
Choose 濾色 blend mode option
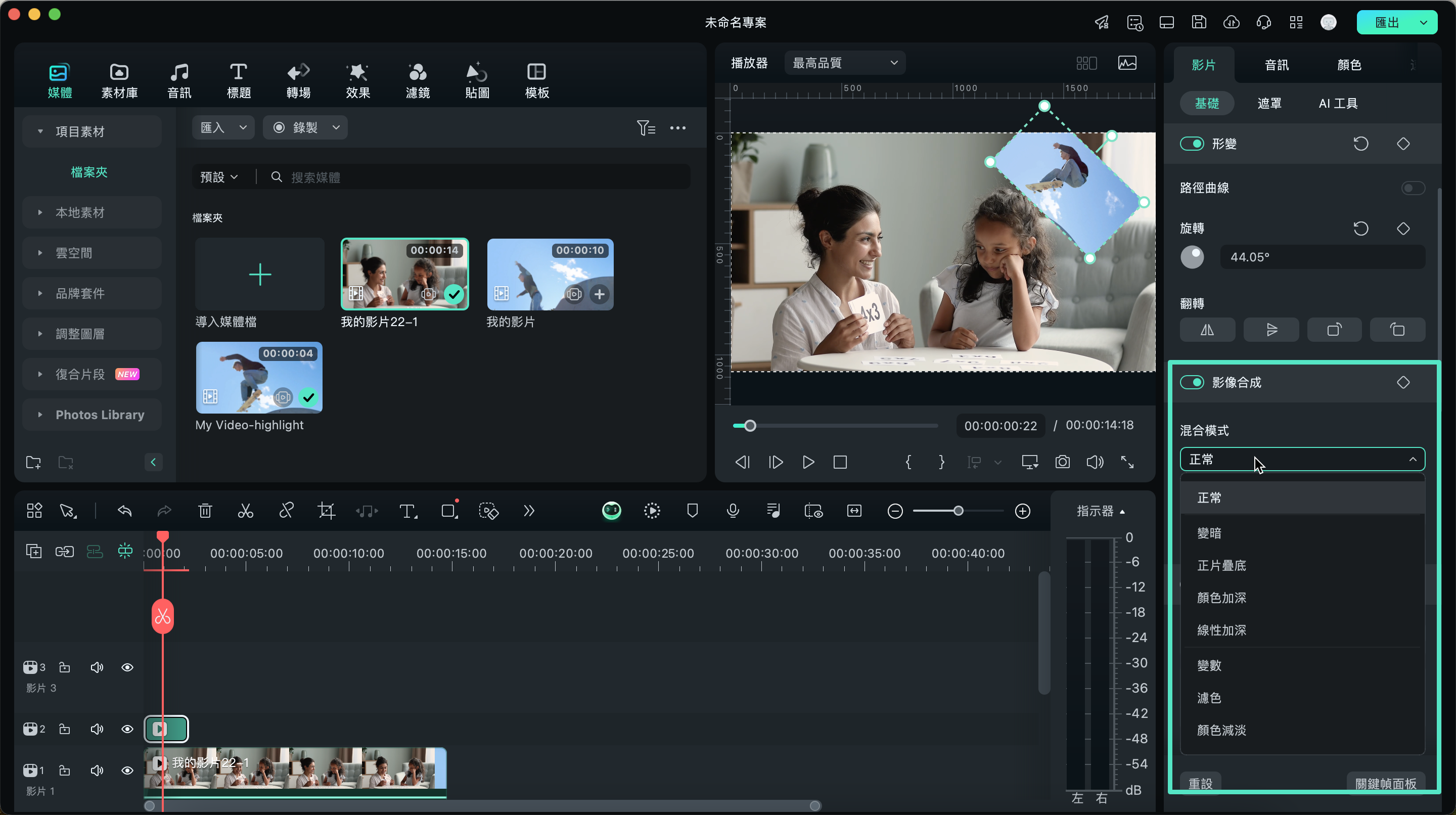coord(1302,698)
